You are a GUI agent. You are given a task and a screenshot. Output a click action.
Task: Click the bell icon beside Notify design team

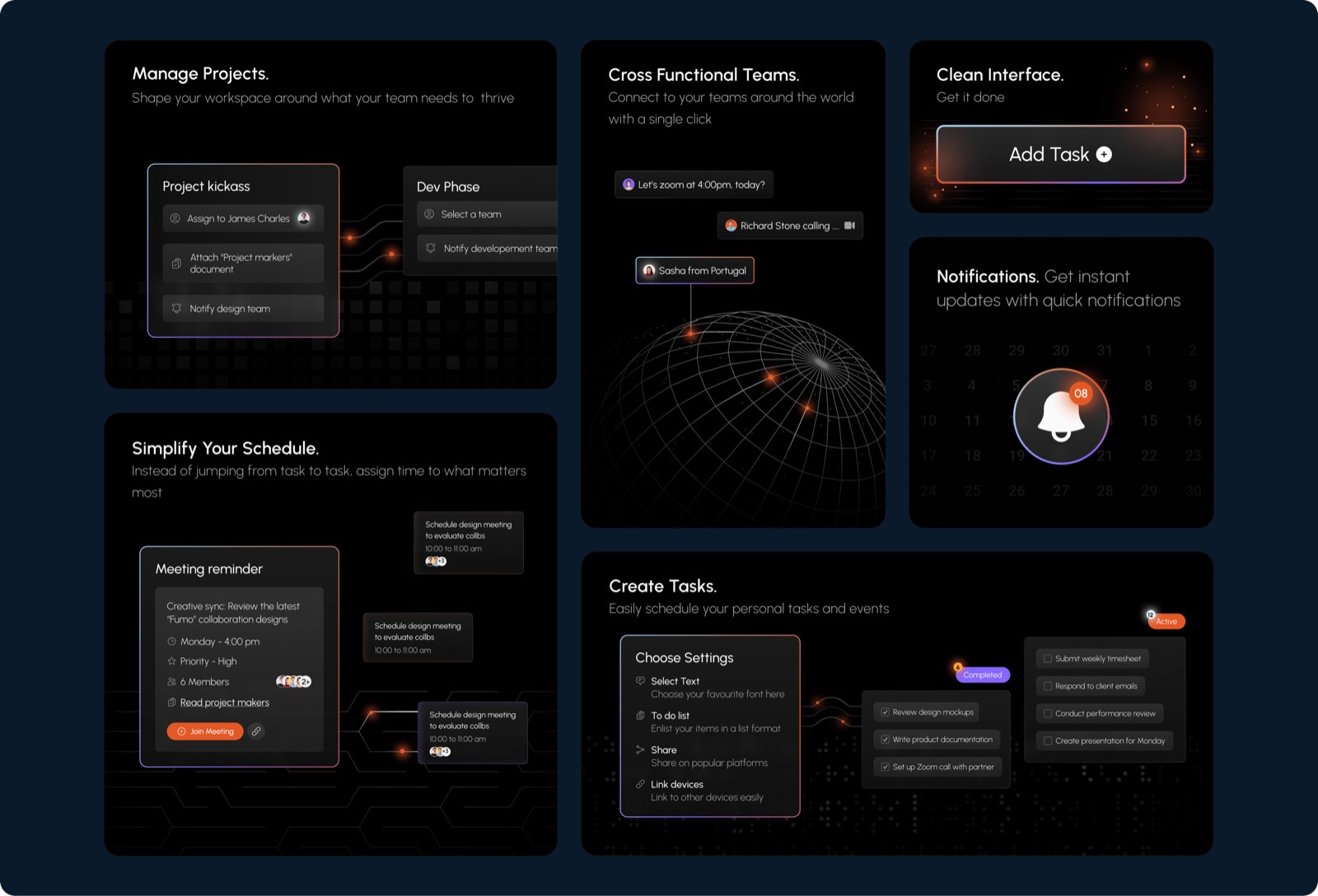(176, 308)
